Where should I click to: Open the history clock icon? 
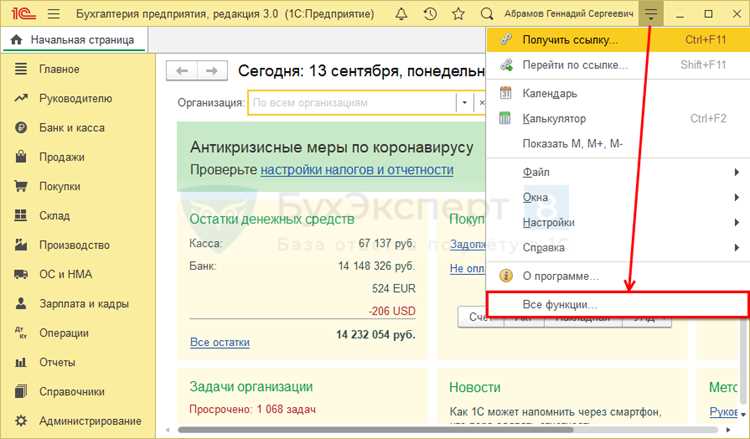coord(430,14)
